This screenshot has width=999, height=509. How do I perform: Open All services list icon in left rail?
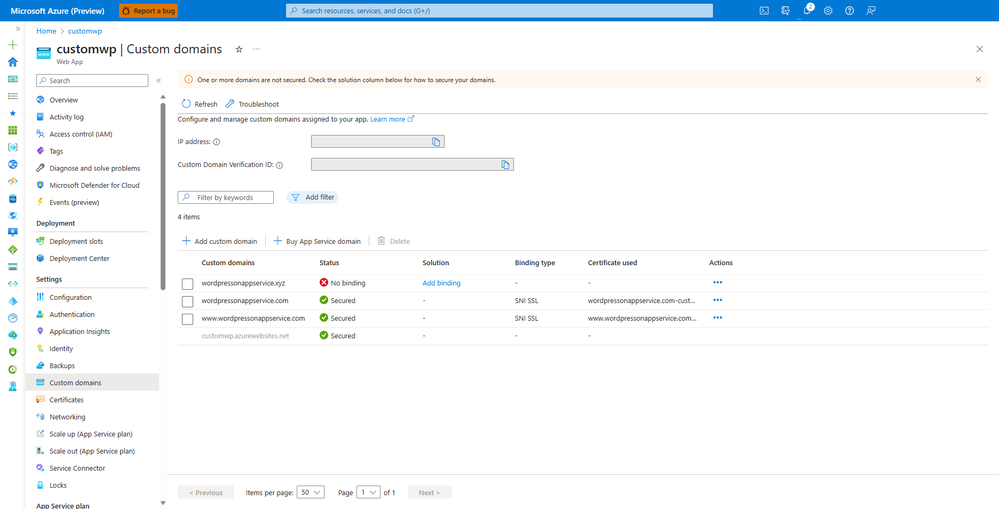(13, 96)
